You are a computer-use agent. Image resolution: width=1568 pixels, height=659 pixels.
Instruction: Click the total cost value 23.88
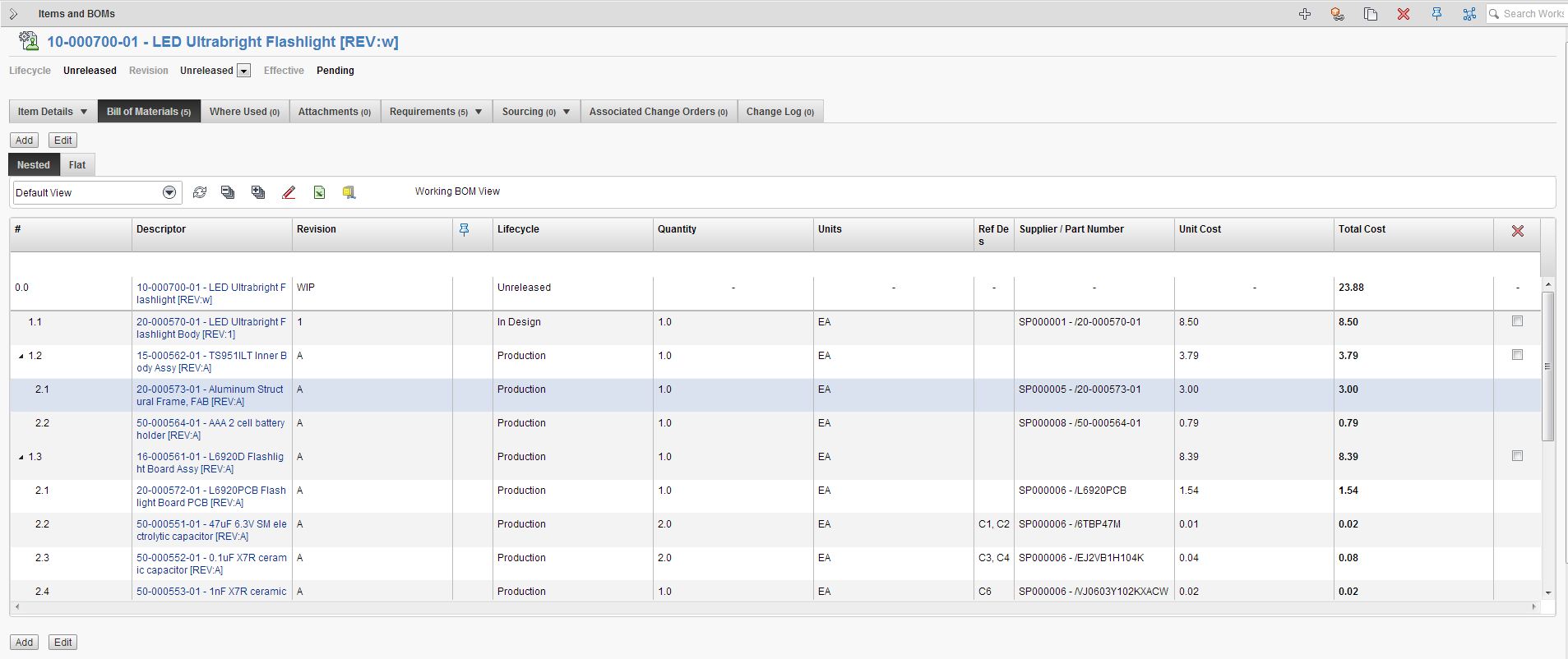coord(1351,288)
